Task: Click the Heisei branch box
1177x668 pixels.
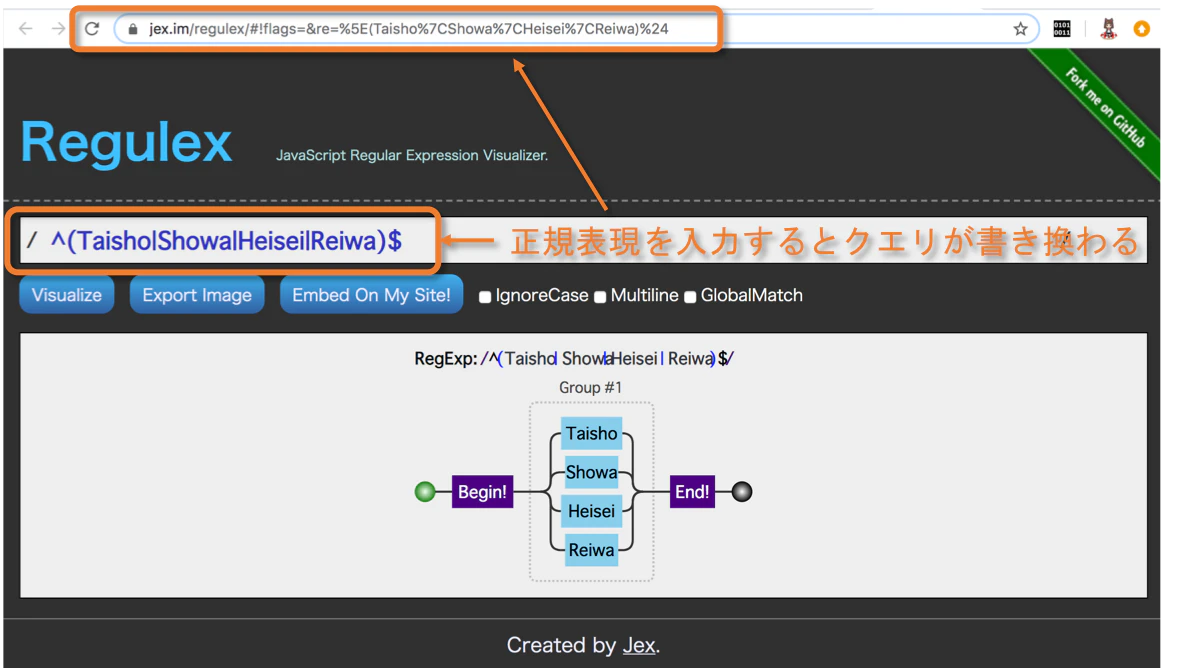Action: coord(592,511)
